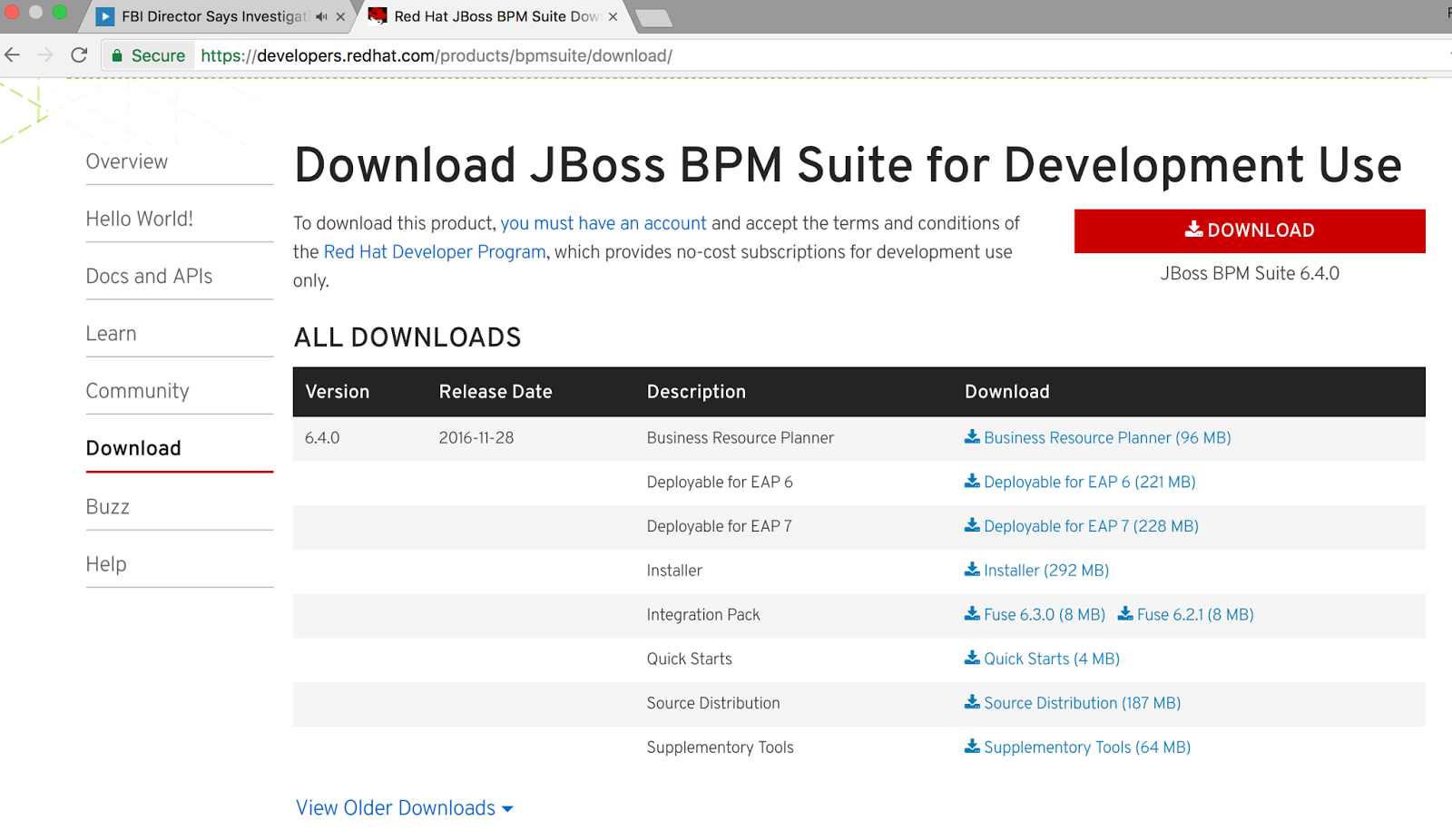Click the download icon beside Installer (292 MB)
1452x840 pixels.
point(972,570)
